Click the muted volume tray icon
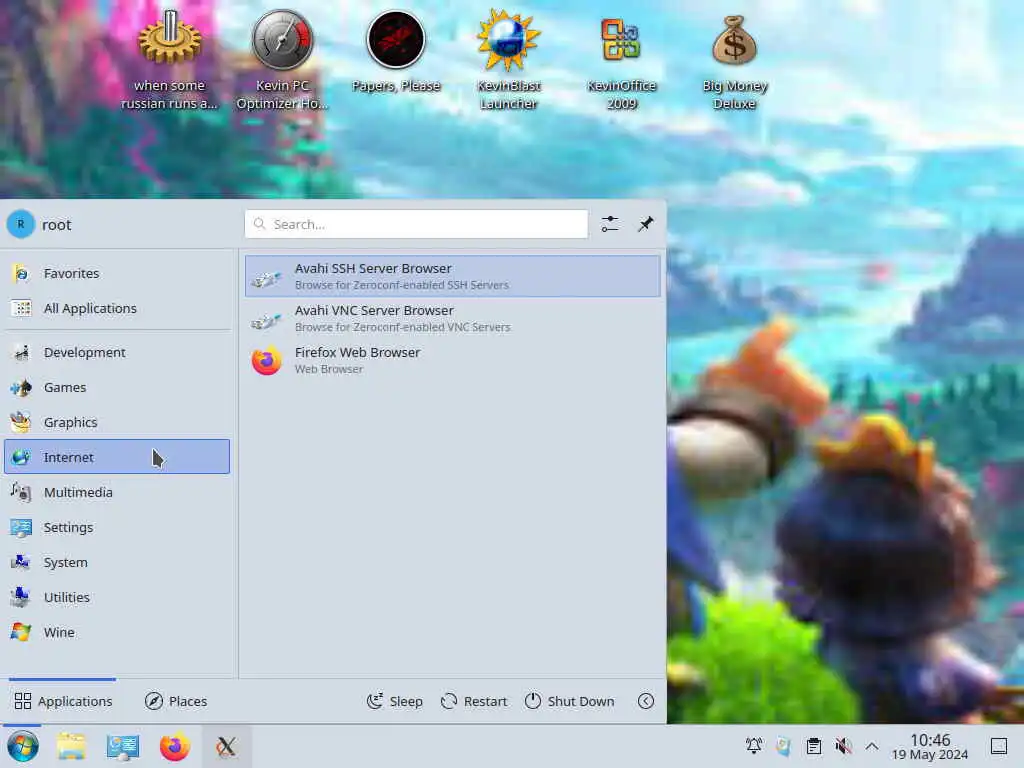 (x=842, y=746)
